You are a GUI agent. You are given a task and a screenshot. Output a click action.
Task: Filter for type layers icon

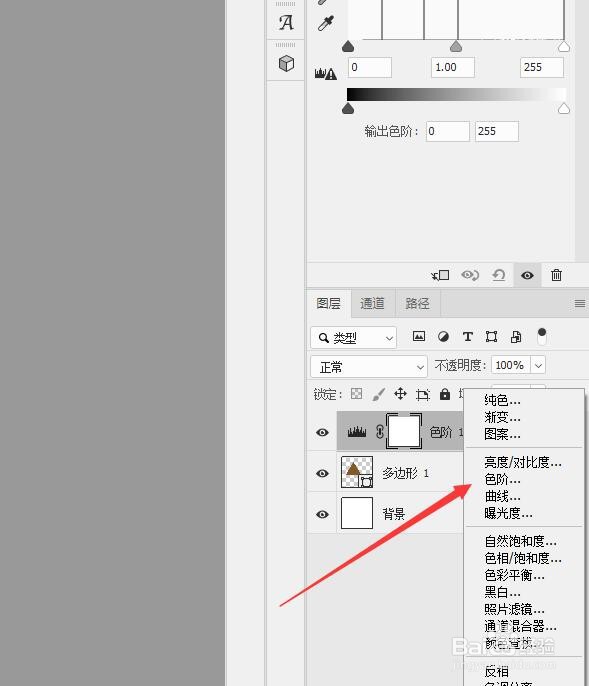468,336
